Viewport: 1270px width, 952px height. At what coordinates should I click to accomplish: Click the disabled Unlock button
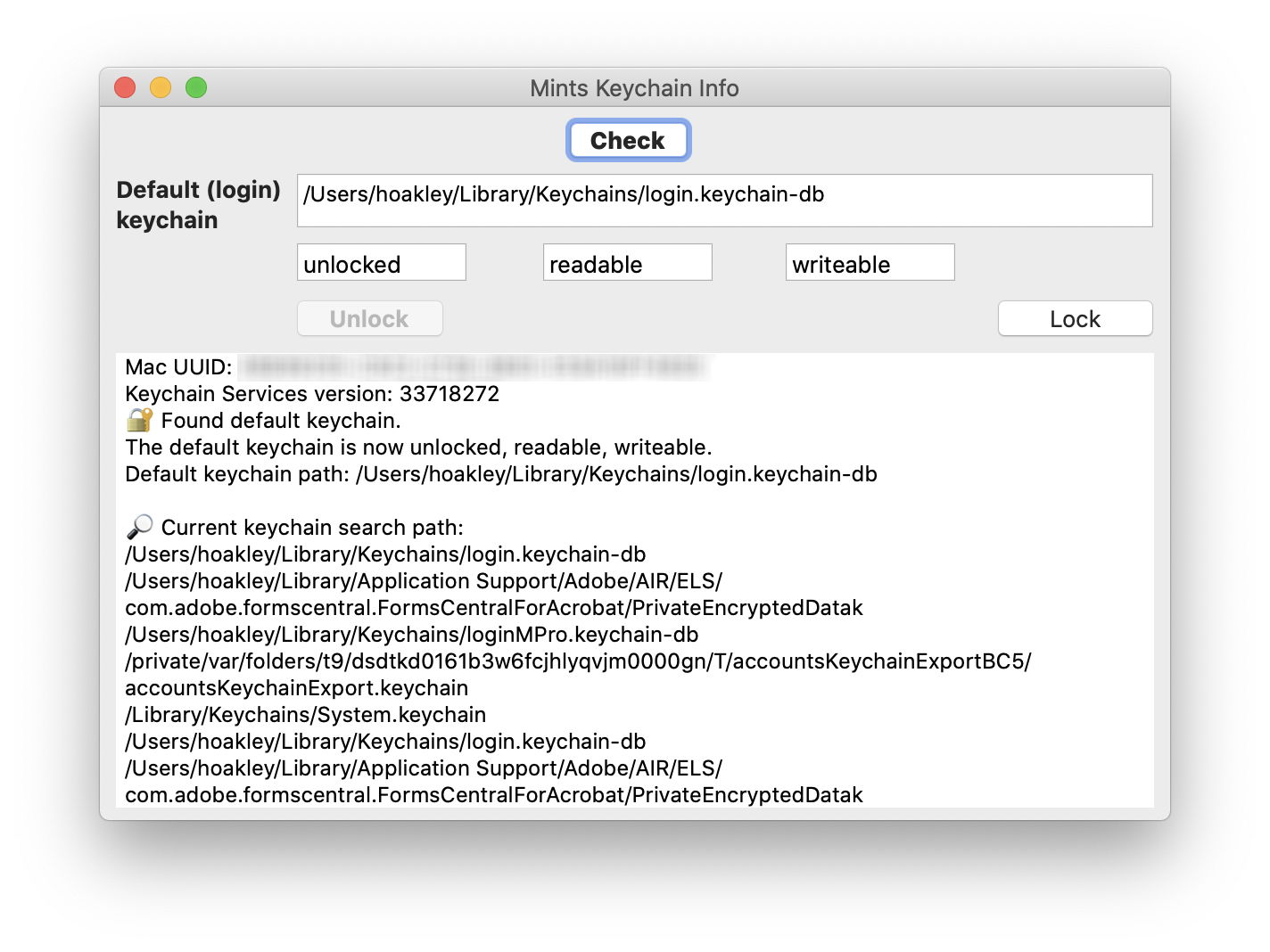pyautogui.click(x=369, y=319)
